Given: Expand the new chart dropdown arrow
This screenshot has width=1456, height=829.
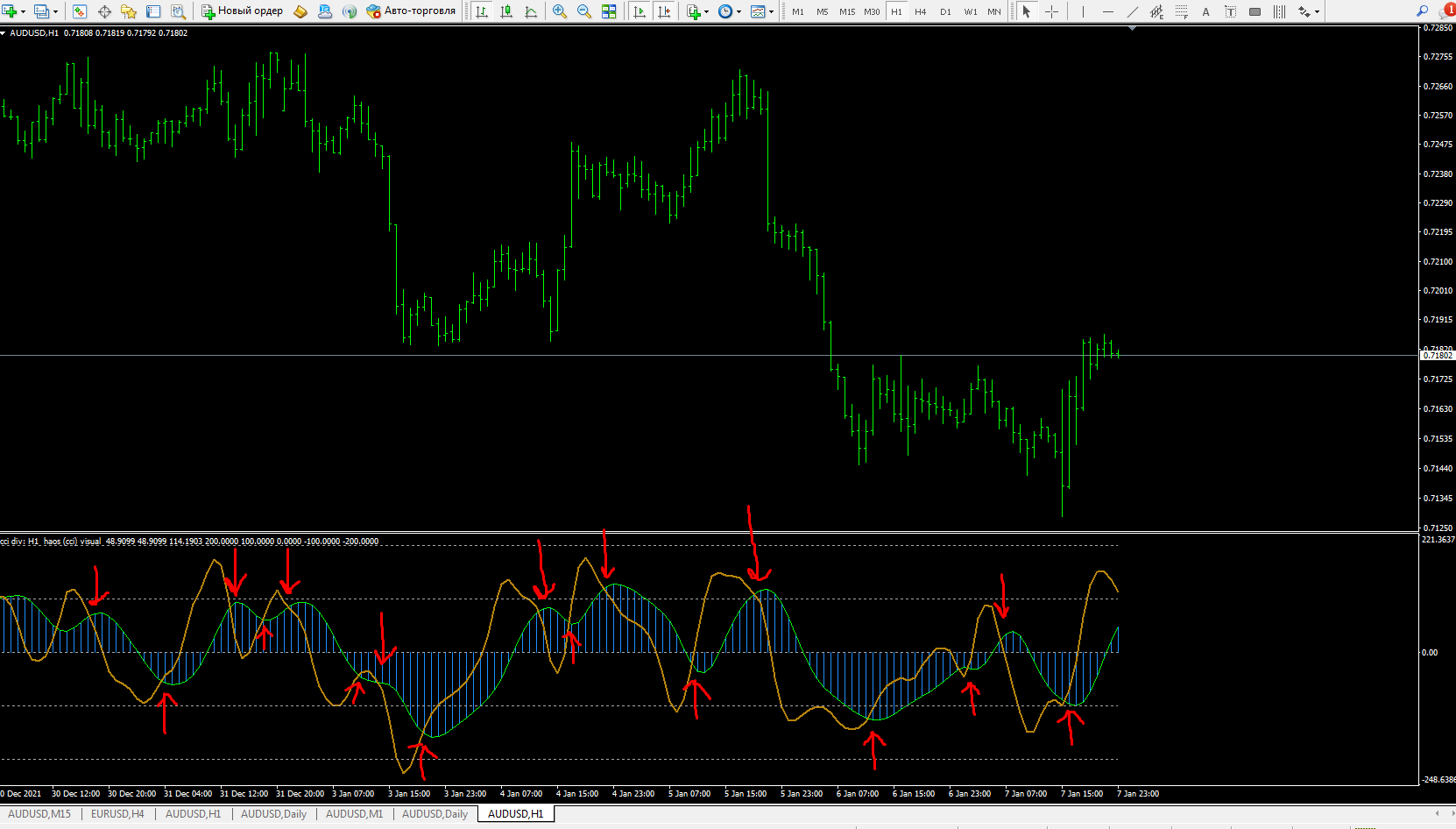Looking at the screenshot, I should (x=24, y=11).
